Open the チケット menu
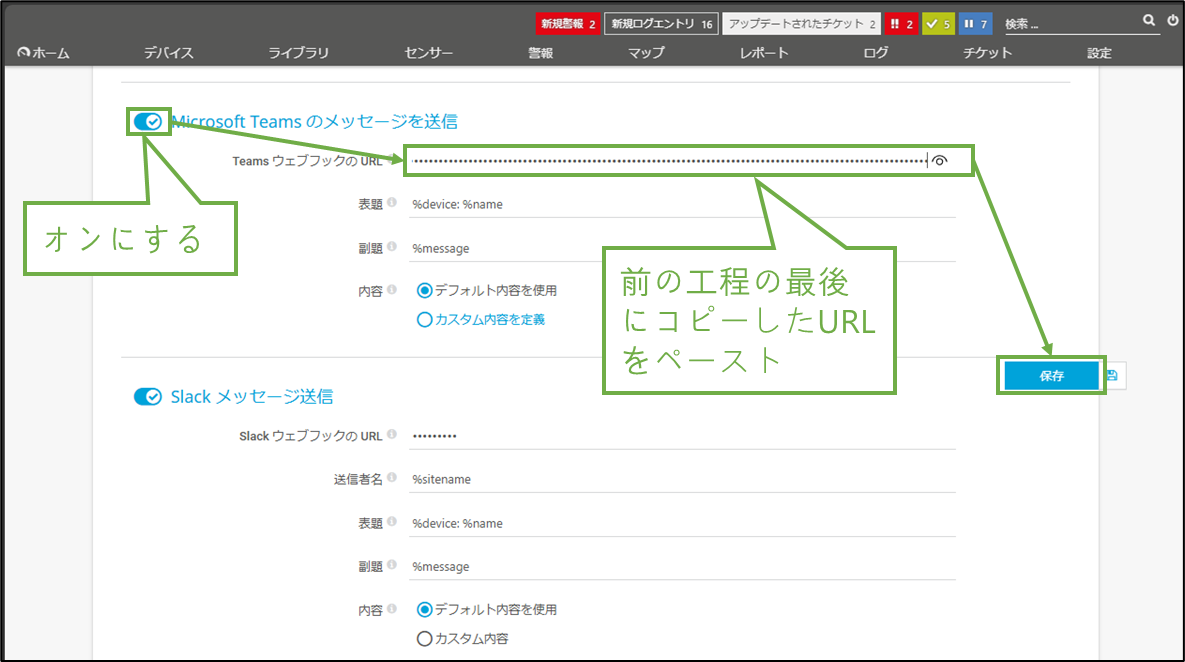The width and height of the screenshot is (1185, 662). click(x=987, y=53)
